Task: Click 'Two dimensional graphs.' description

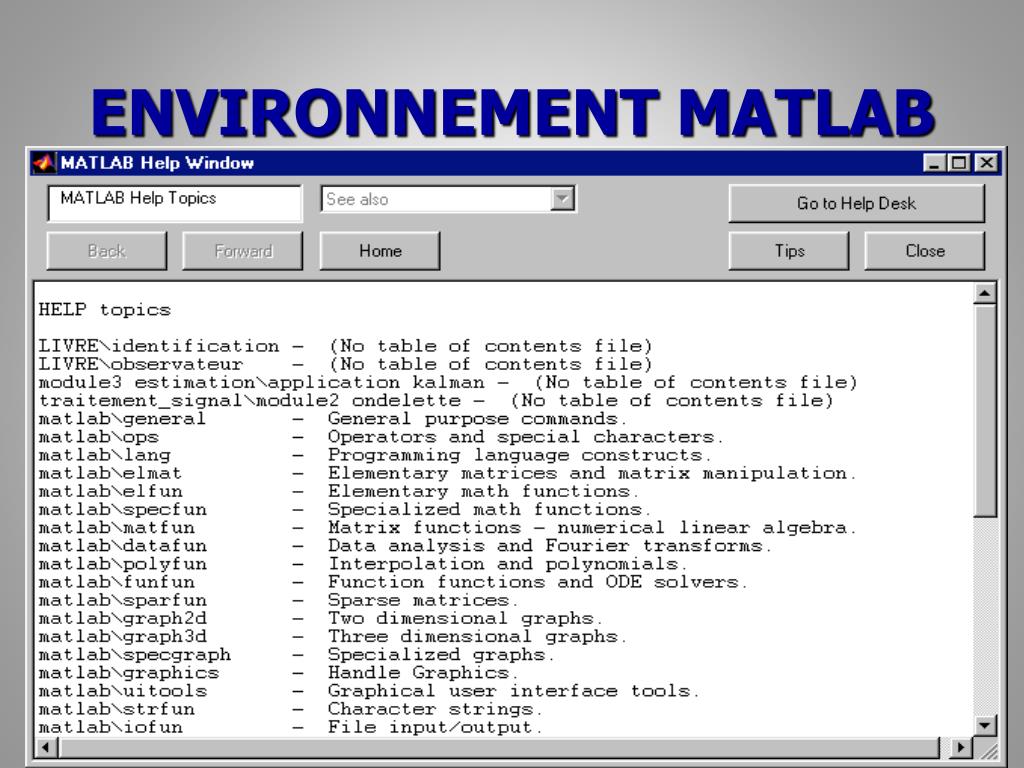Action: point(465,619)
